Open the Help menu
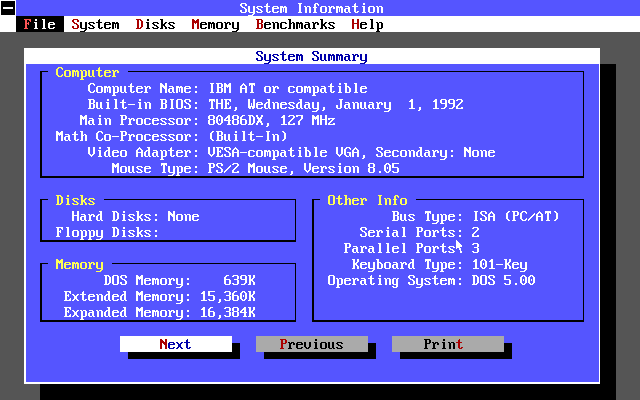The image size is (640, 400). (x=367, y=24)
